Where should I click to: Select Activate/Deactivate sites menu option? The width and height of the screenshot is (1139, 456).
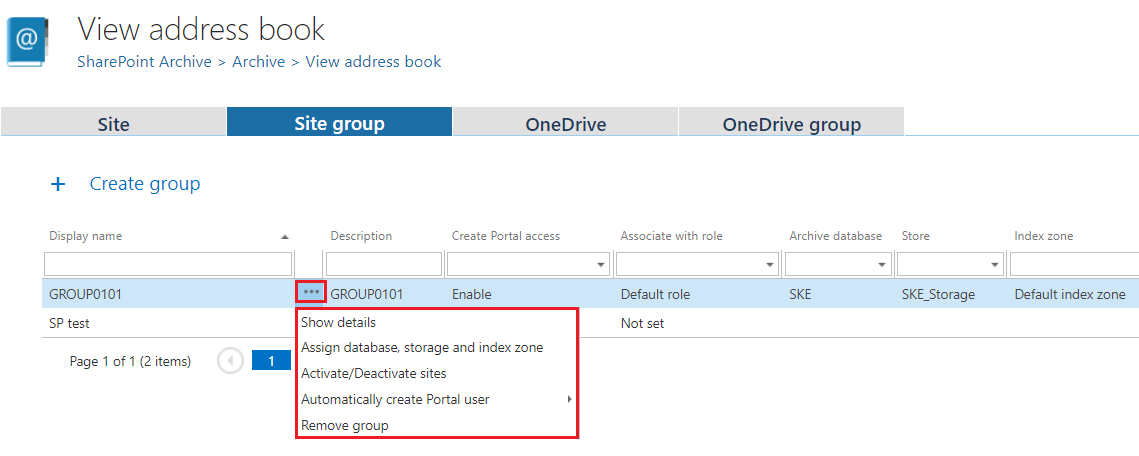coord(373,373)
